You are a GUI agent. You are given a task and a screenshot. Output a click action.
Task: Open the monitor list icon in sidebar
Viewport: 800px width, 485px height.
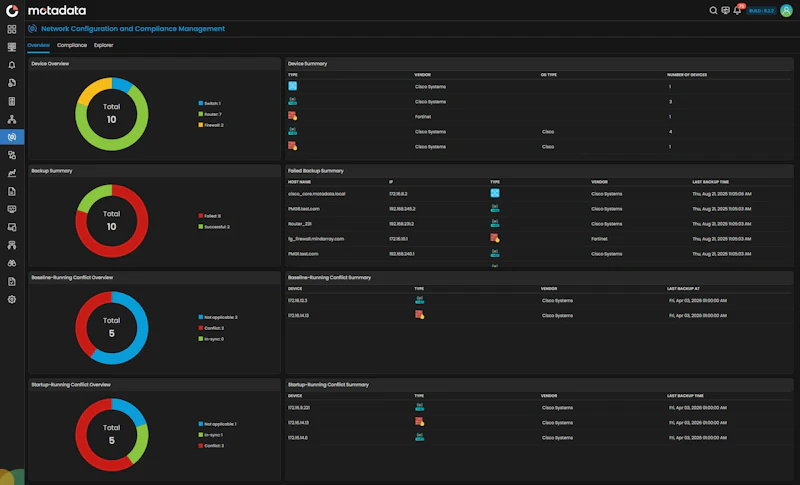point(12,47)
